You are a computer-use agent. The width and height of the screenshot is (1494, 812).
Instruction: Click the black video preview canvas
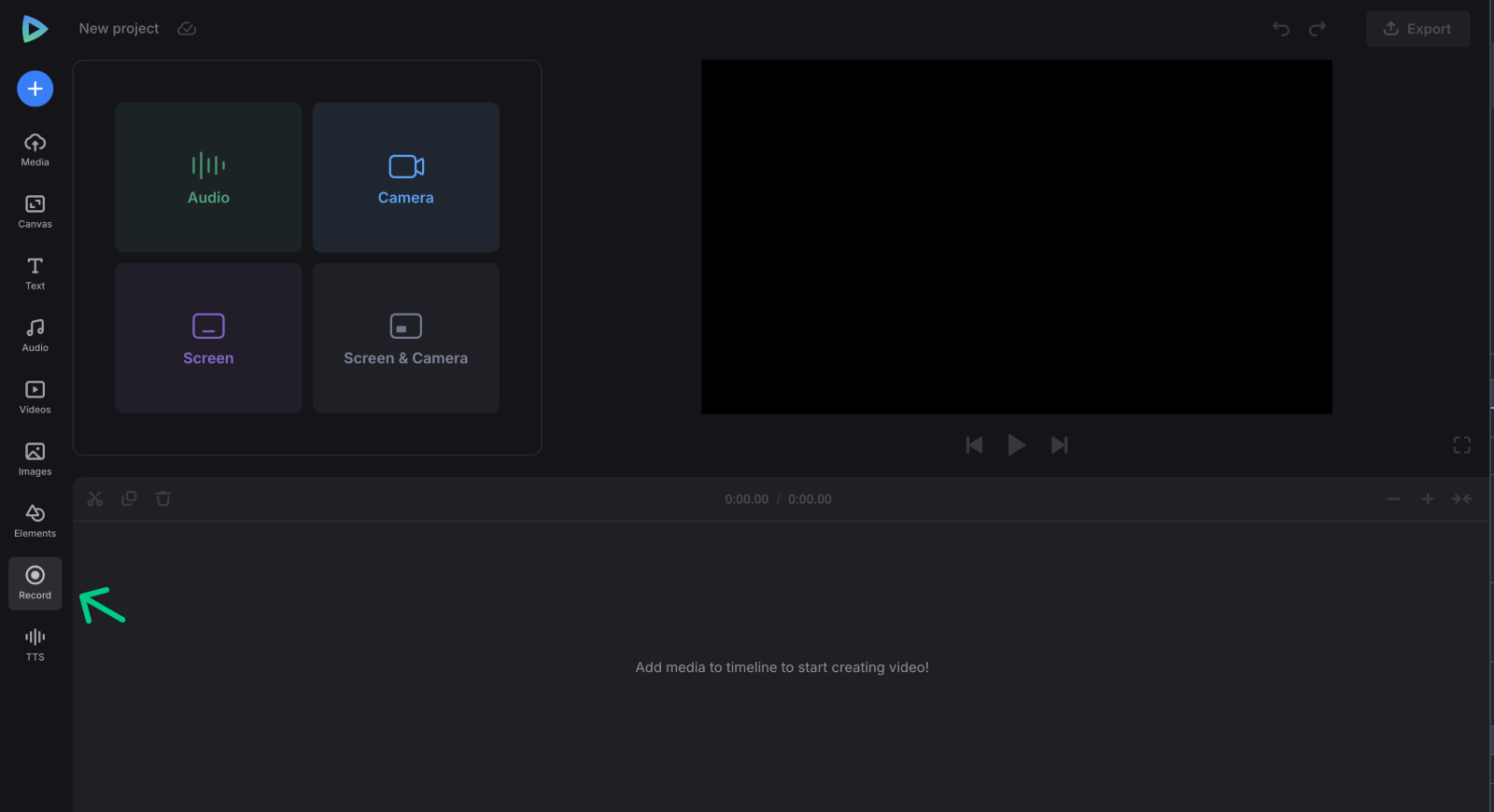[1017, 237]
